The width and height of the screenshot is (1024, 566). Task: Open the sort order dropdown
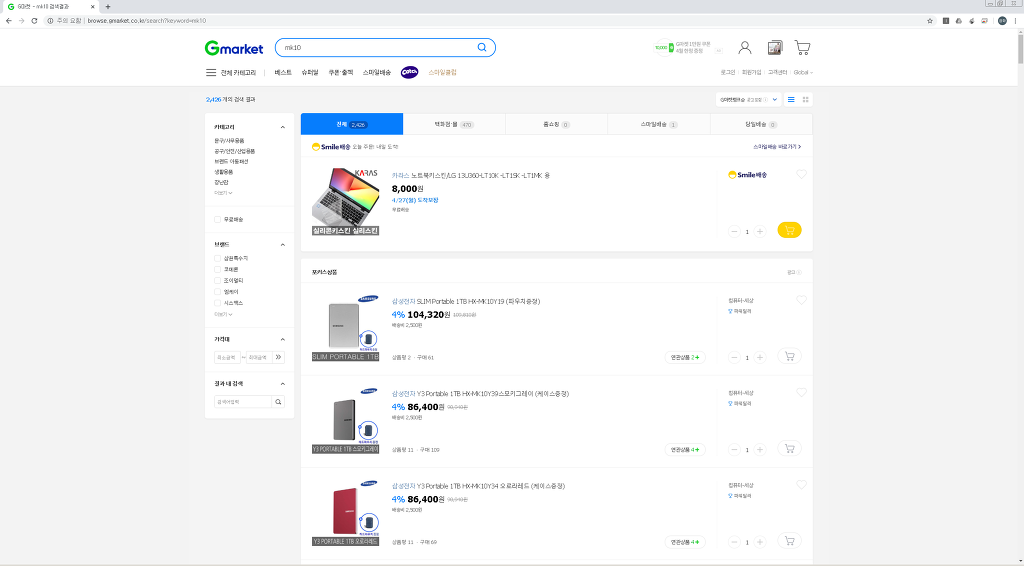(748, 100)
